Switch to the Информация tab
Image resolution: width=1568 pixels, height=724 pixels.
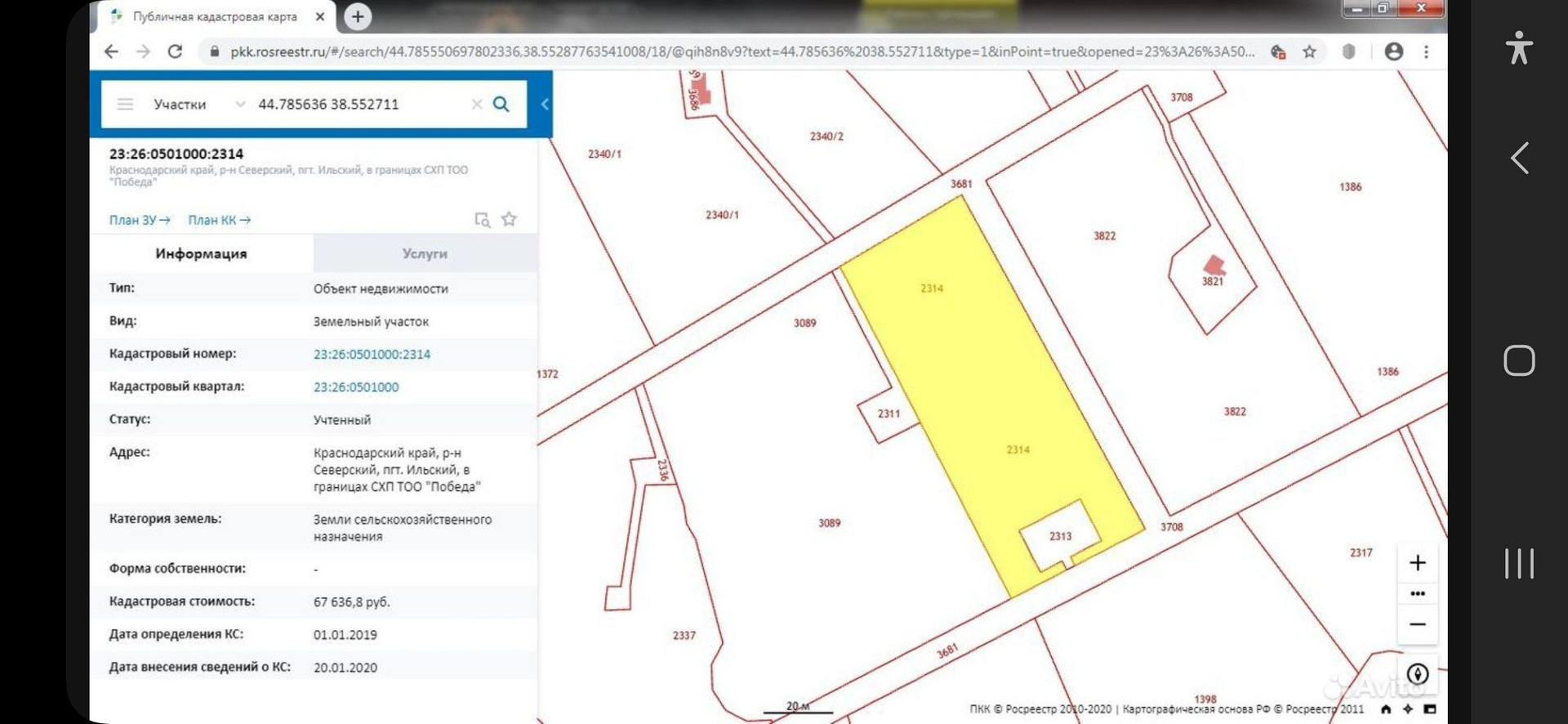pyautogui.click(x=201, y=253)
